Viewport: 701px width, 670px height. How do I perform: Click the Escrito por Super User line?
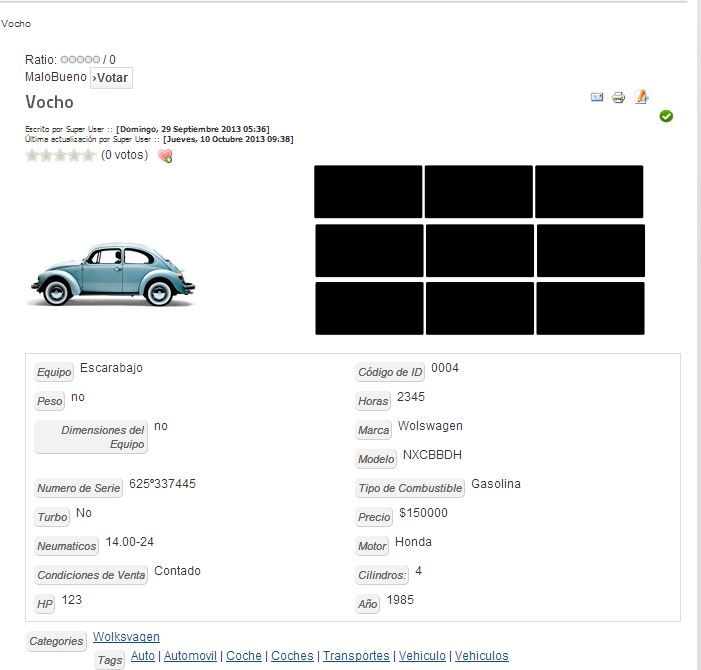pos(147,129)
